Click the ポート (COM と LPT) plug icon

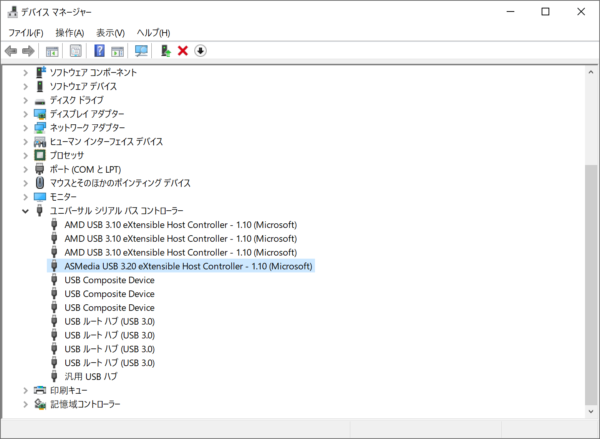point(39,169)
